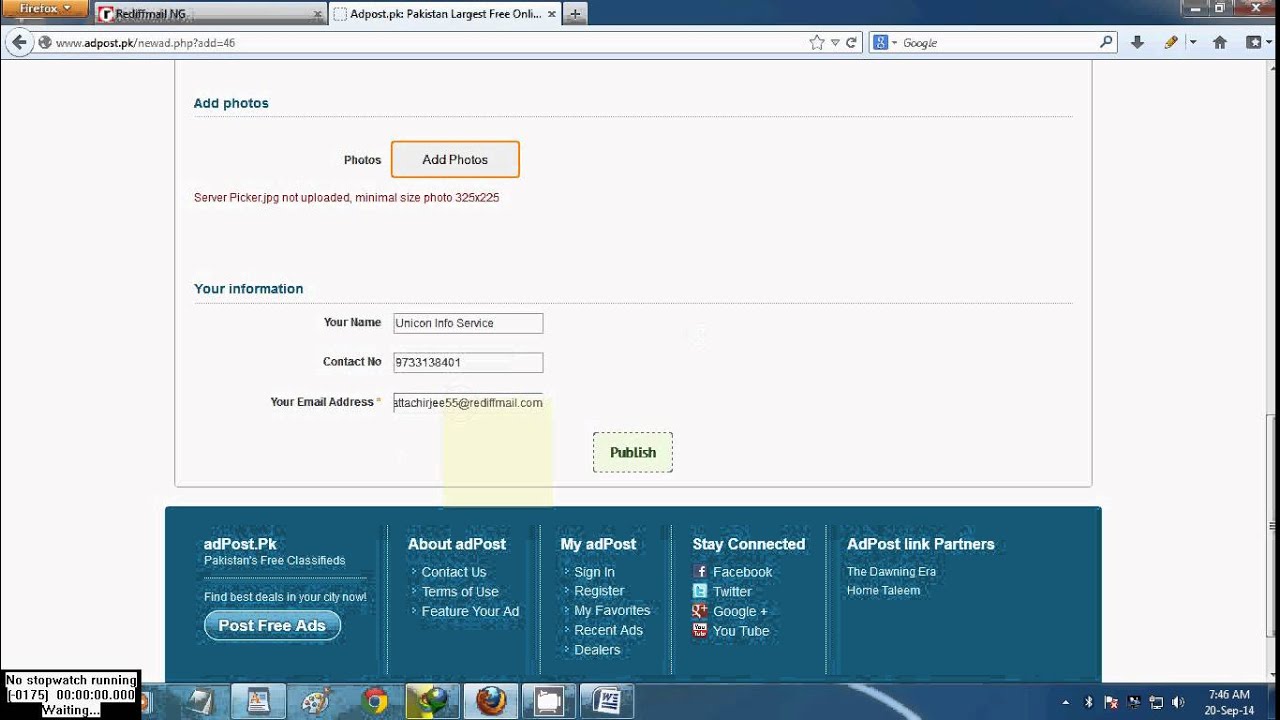
Task: Click the Home icon in Firefox toolbar
Action: pyautogui.click(x=1219, y=43)
